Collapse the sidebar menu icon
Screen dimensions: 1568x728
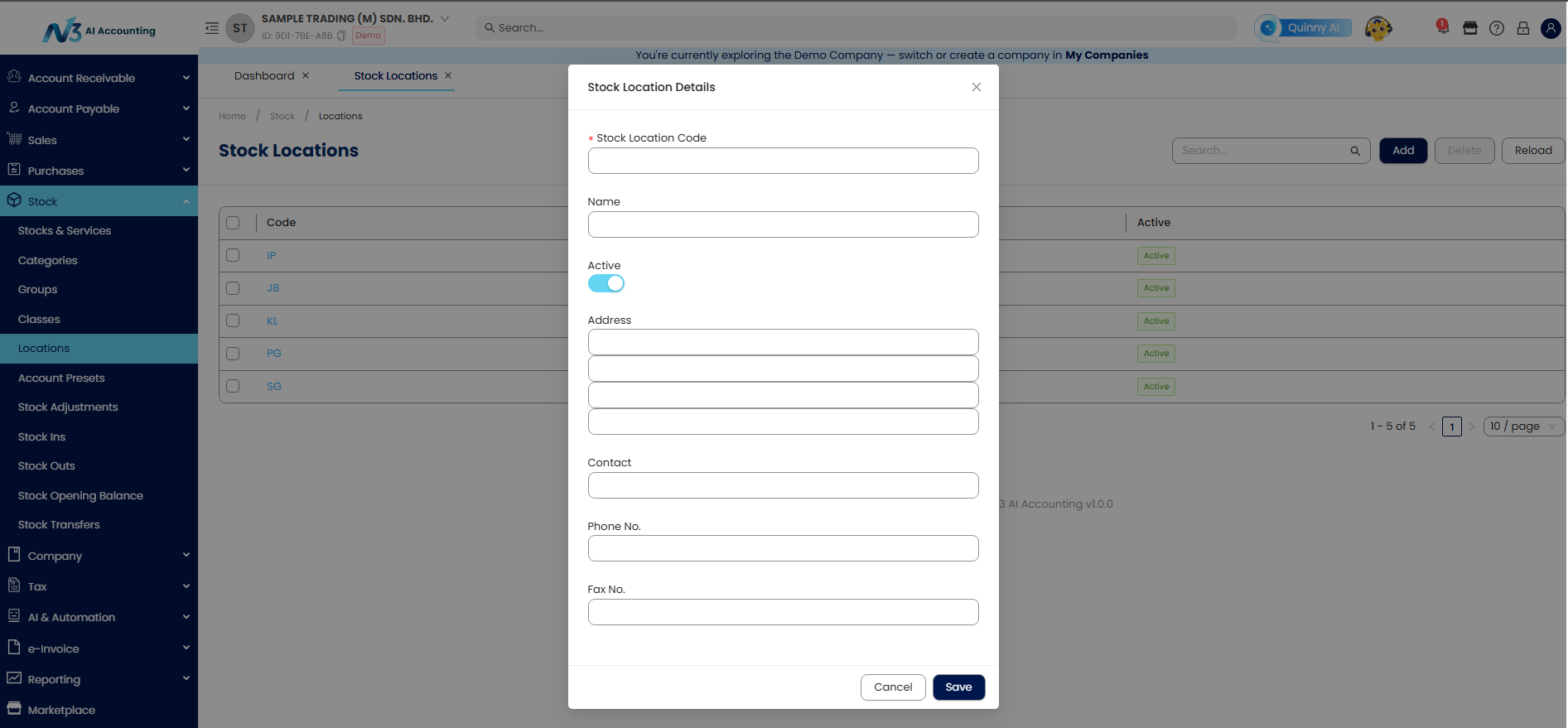[x=212, y=28]
